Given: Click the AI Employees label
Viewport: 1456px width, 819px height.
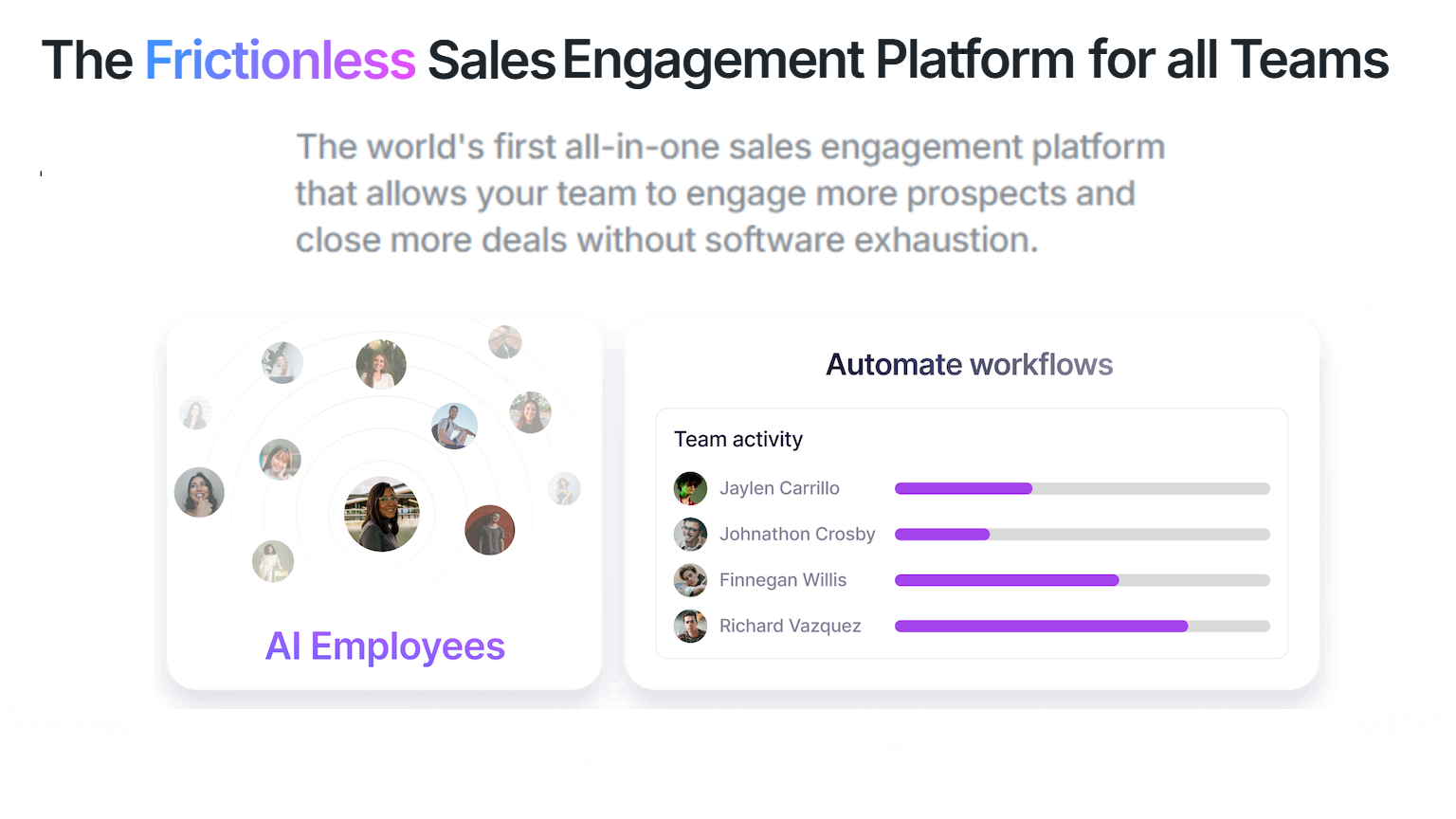Looking at the screenshot, I should pos(385,646).
